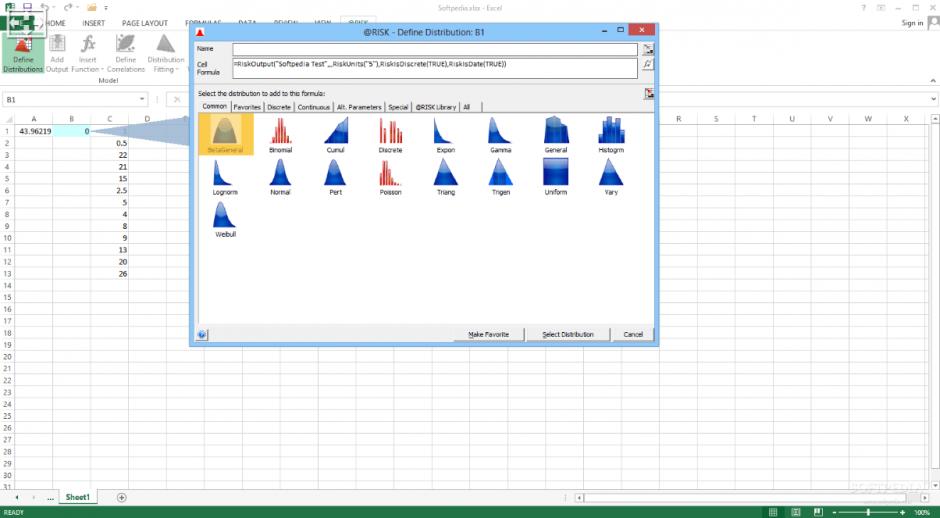Viewport: 940px width, 518px height.
Task: Select cell C3 containing 22
Action: (x=110, y=155)
